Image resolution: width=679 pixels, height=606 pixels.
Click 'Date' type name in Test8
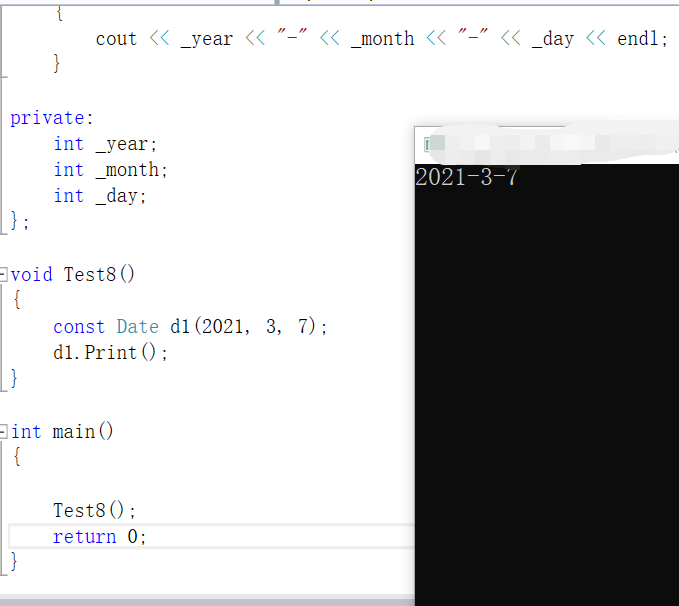coord(138,327)
